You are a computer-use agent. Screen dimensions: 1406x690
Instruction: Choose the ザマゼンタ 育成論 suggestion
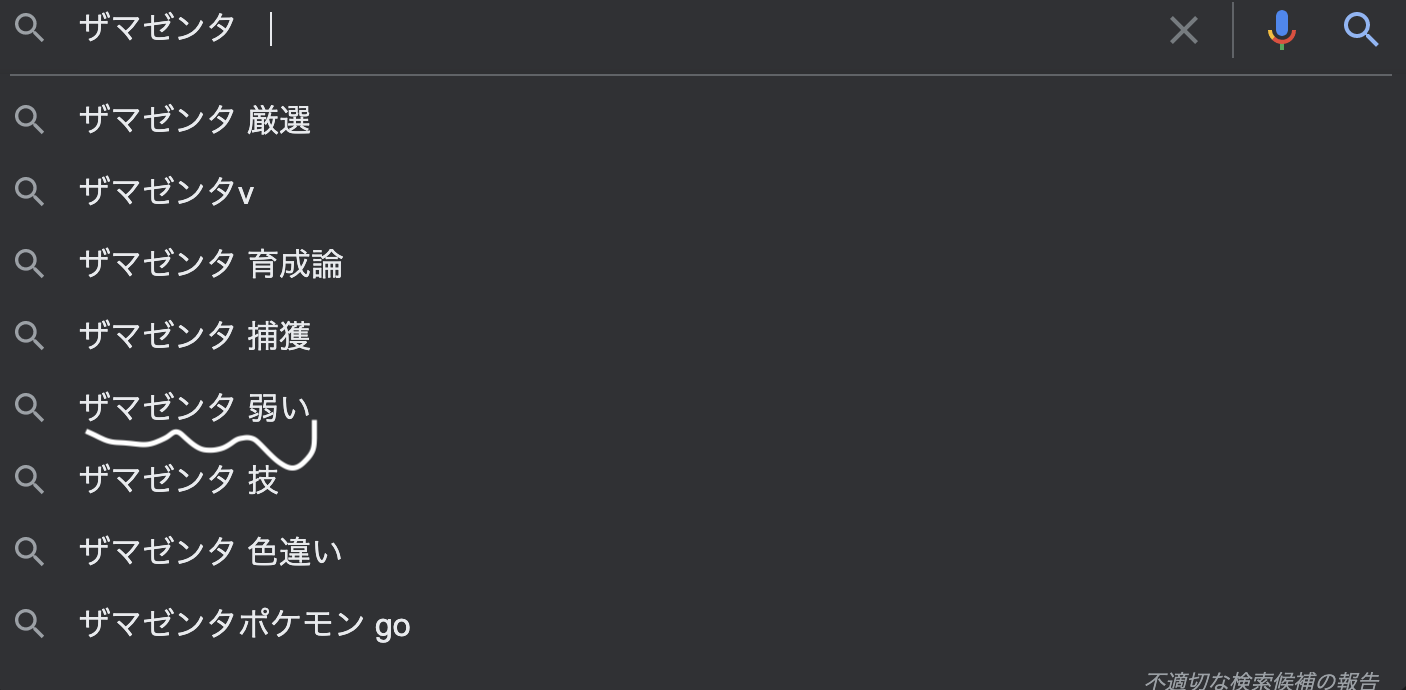pyautogui.click(x=211, y=264)
